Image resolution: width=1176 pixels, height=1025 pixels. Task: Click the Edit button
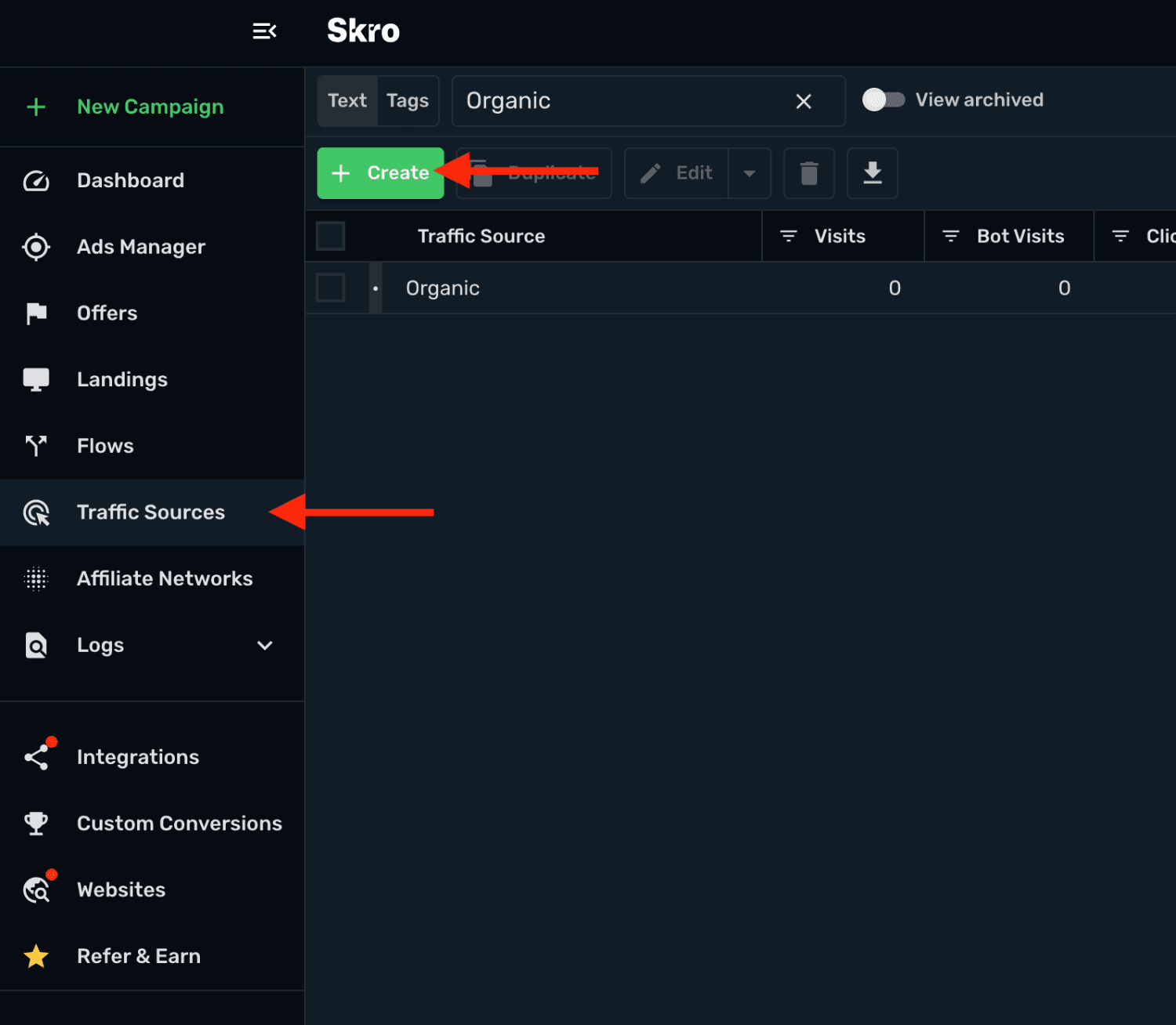[677, 173]
